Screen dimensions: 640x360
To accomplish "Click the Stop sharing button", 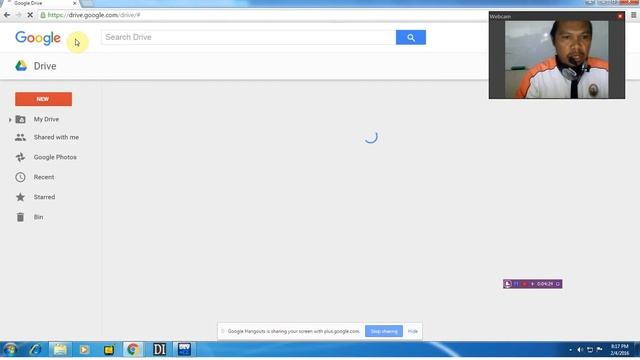I will (384, 331).
